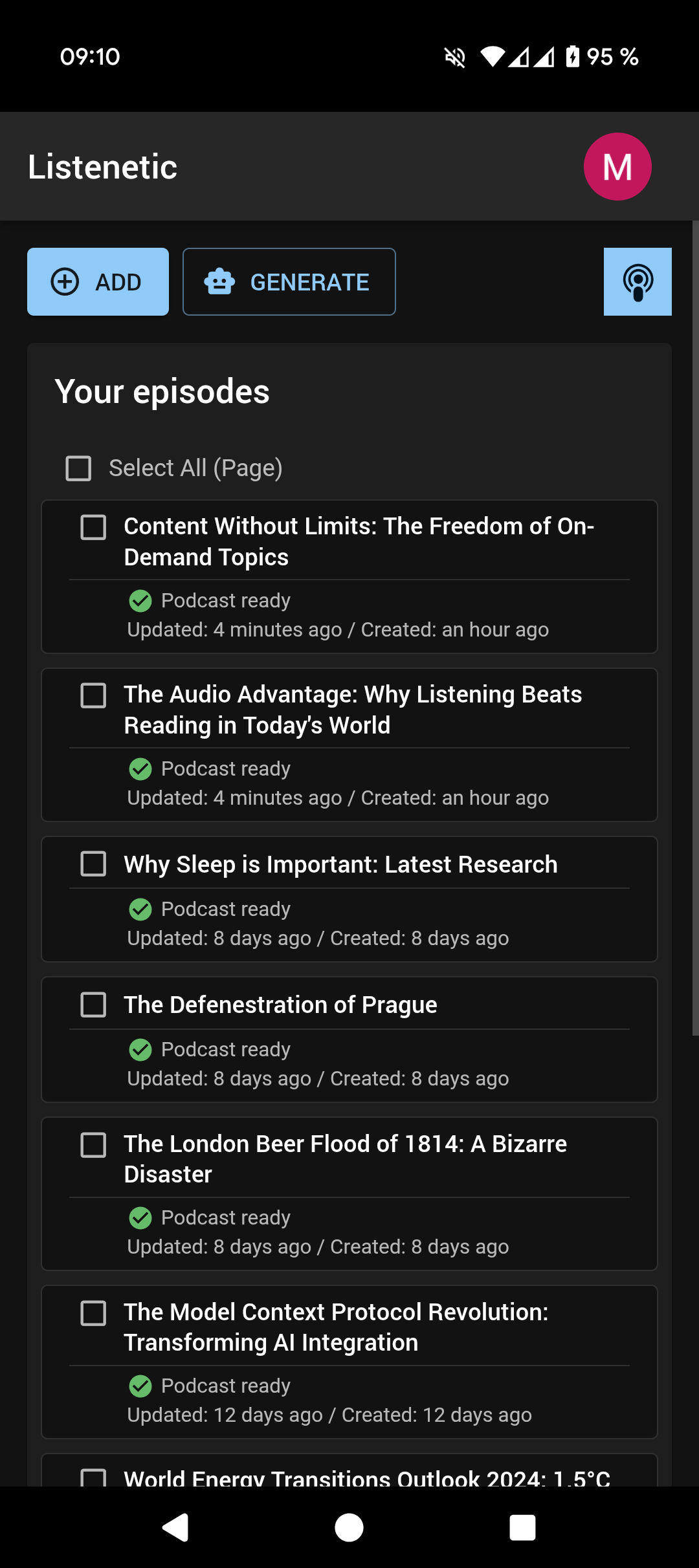Click the robot icon in the GENERATE button
The image size is (699, 1568).
pyautogui.click(x=220, y=281)
